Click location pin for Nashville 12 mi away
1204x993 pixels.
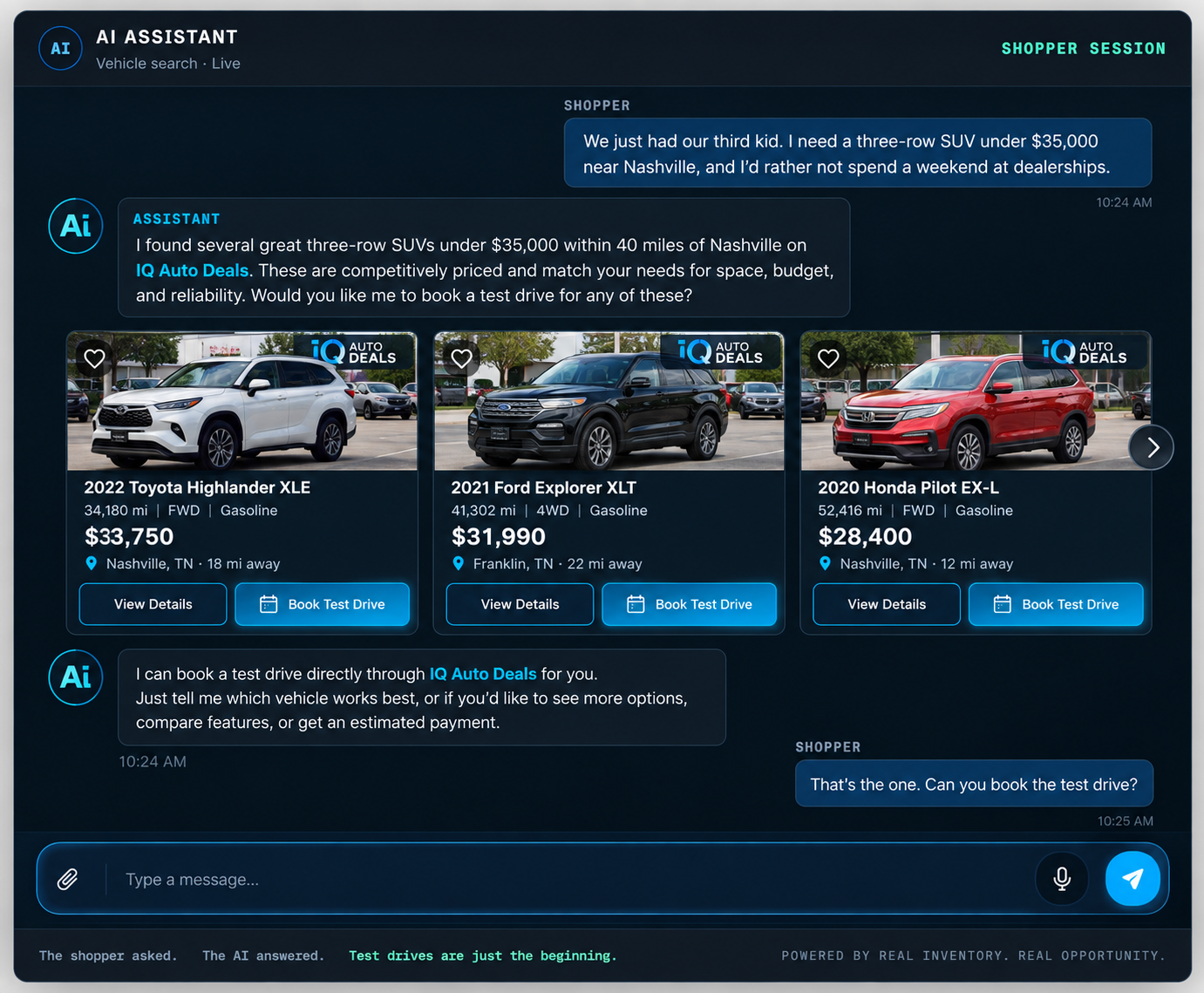826,563
